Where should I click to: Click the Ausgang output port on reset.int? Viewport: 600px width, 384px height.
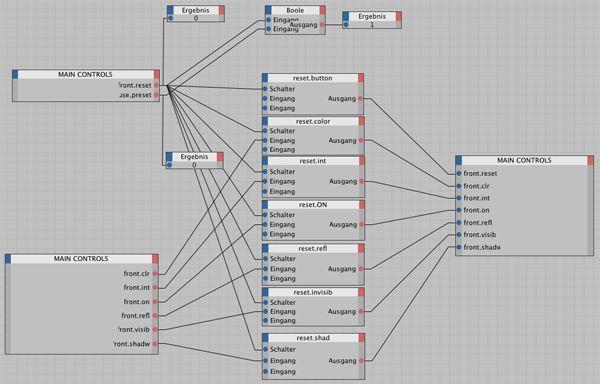pos(361,181)
